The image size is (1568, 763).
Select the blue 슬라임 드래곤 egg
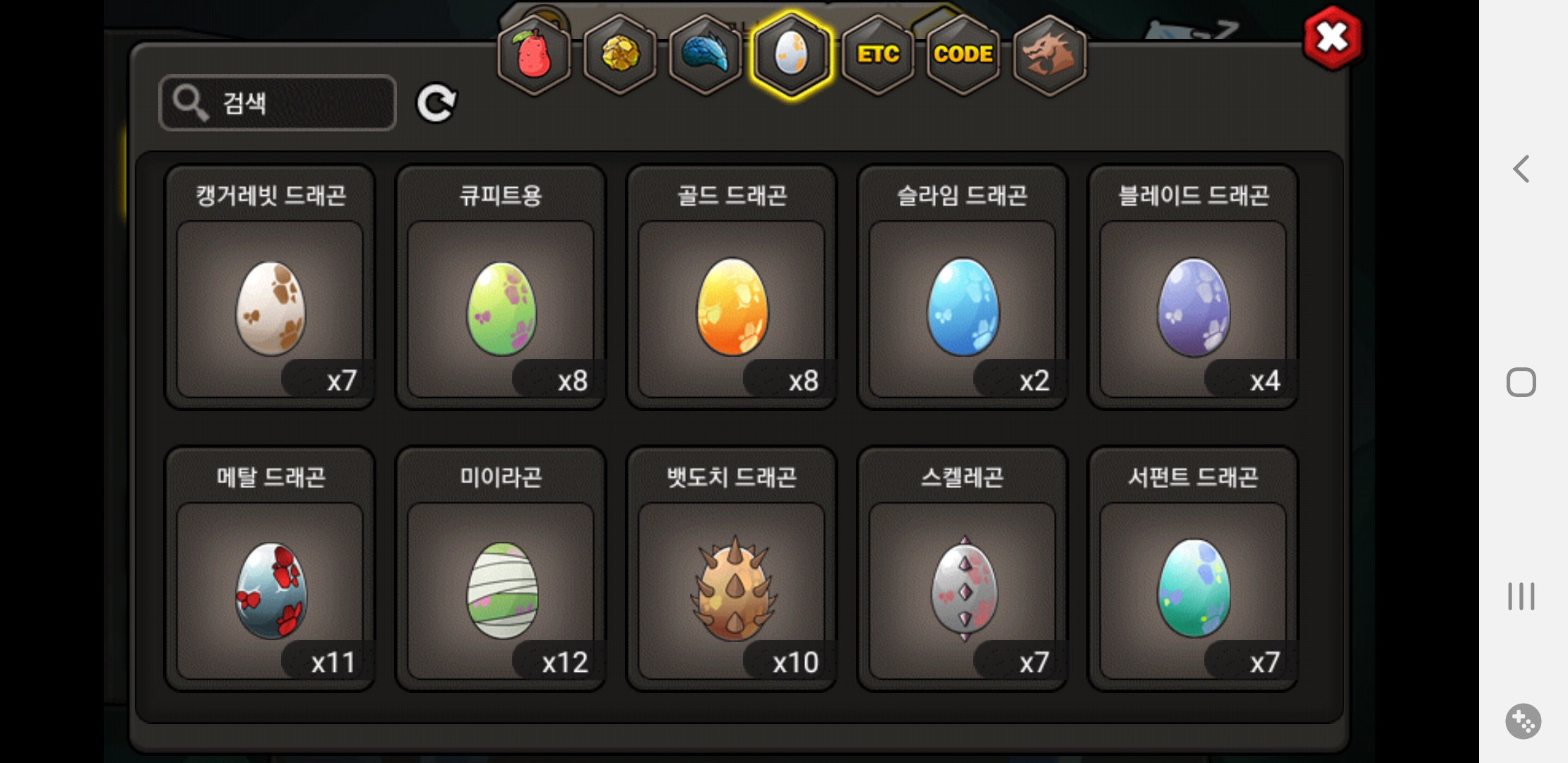[x=962, y=287]
